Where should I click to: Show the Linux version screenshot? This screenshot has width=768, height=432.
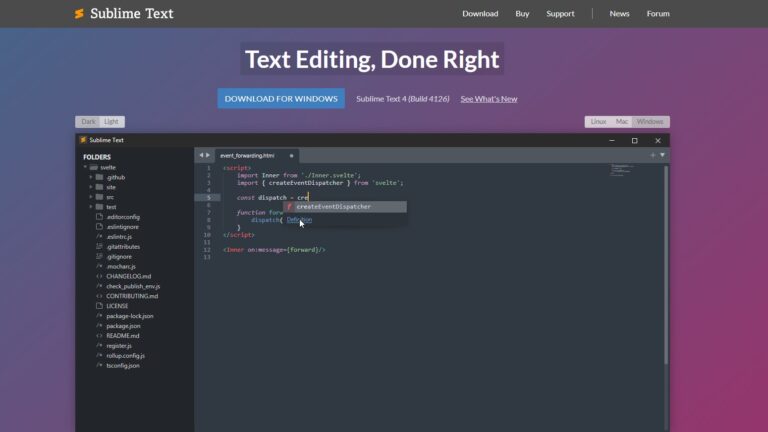[598, 121]
